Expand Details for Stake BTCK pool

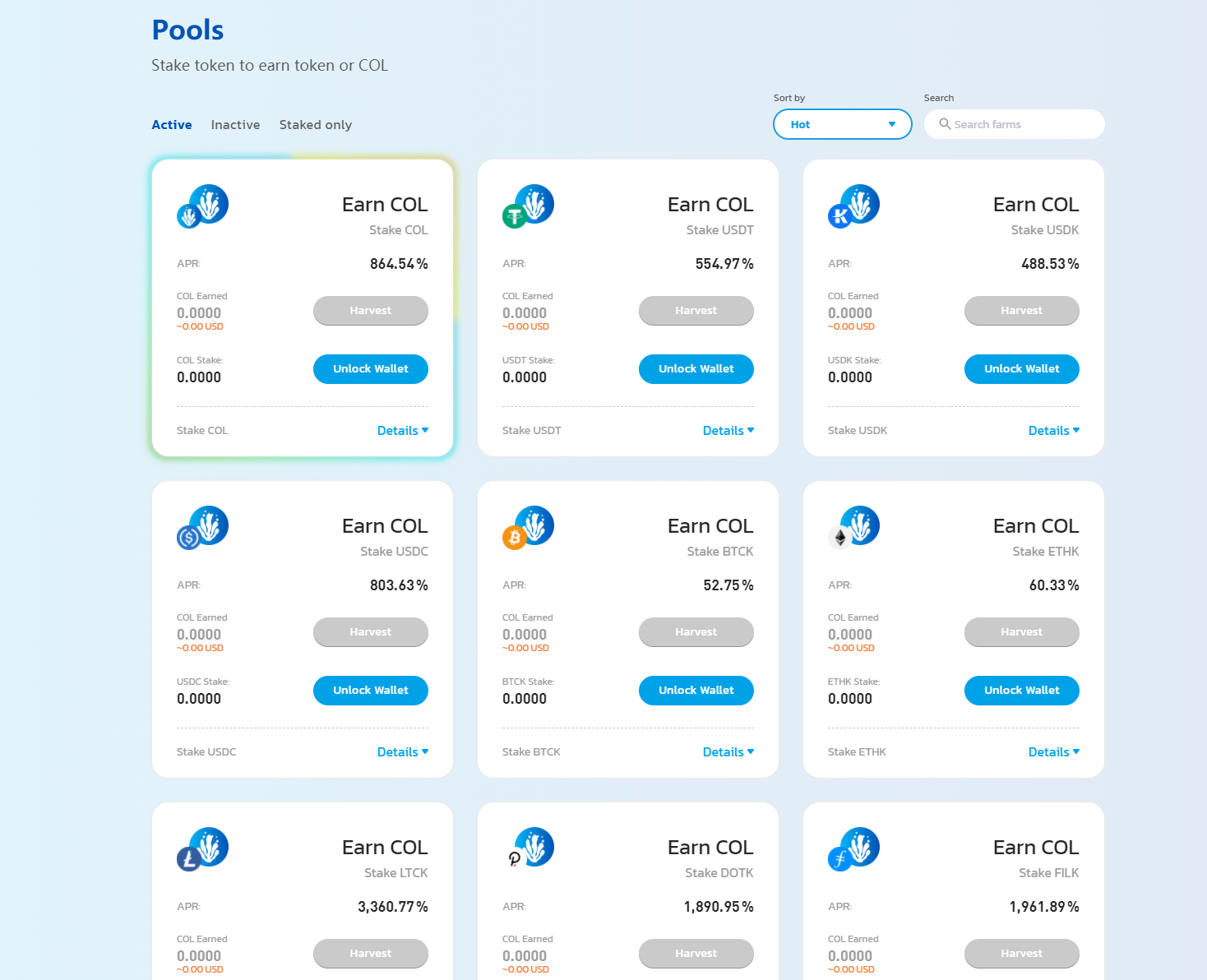click(x=728, y=752)
